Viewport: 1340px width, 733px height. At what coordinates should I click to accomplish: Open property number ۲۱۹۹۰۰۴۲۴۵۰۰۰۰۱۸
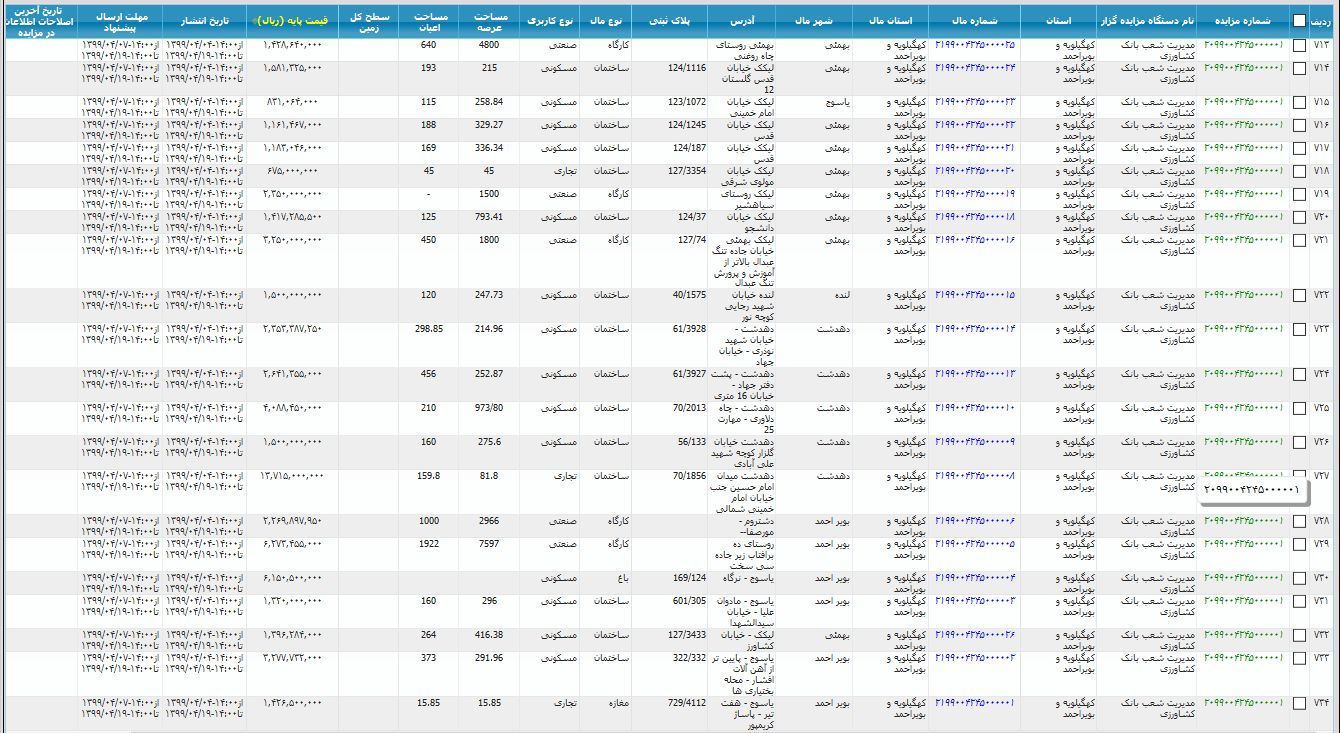(x=975, y=216)
